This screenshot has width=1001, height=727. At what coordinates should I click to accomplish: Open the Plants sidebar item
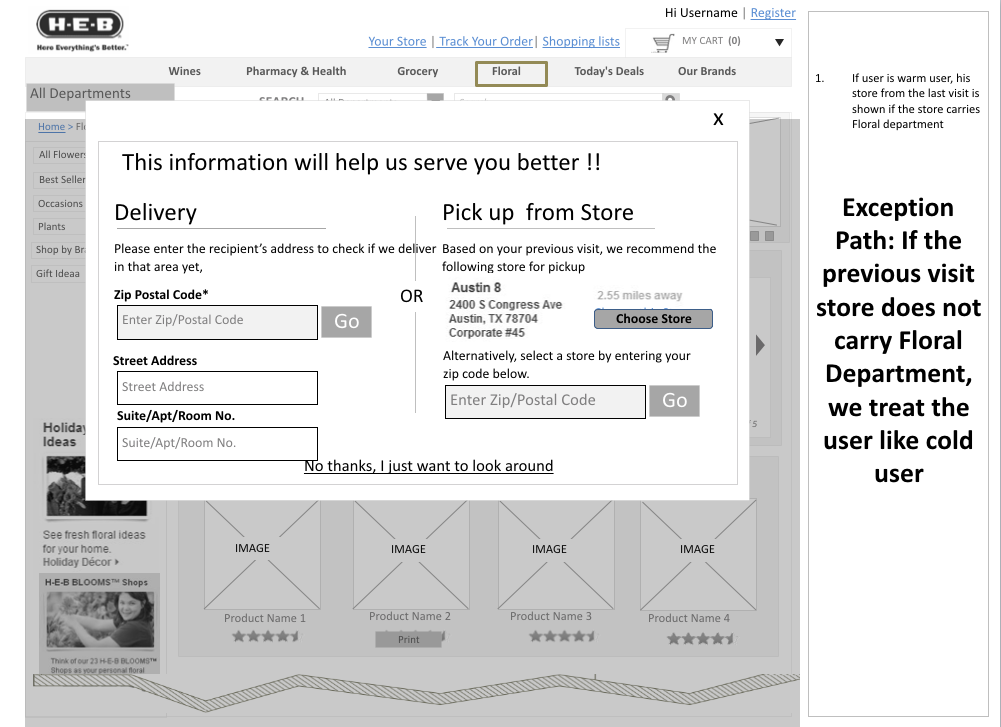pos(59,227)
